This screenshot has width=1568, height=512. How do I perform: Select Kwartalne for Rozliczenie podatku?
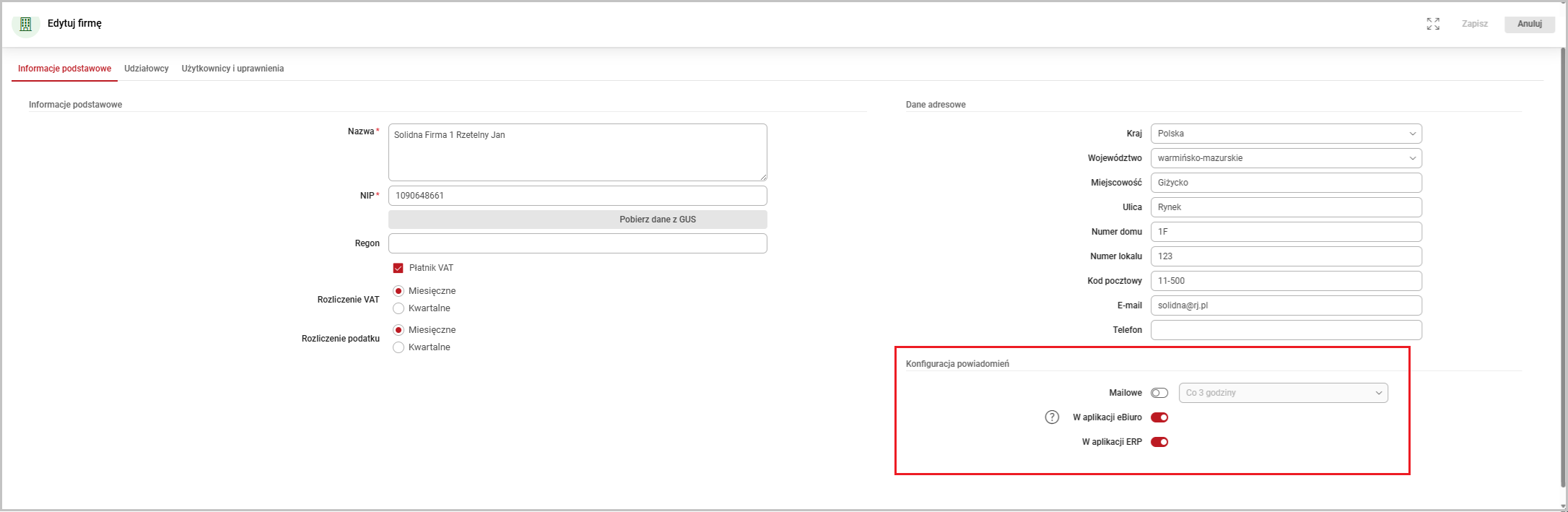[398, 347]
